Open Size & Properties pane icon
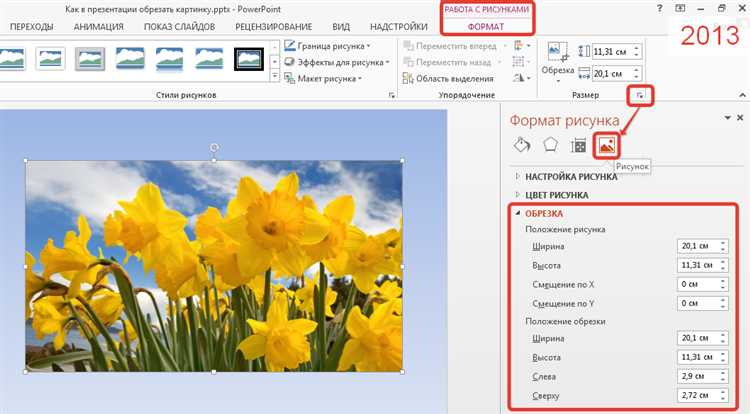 (578, 145)
